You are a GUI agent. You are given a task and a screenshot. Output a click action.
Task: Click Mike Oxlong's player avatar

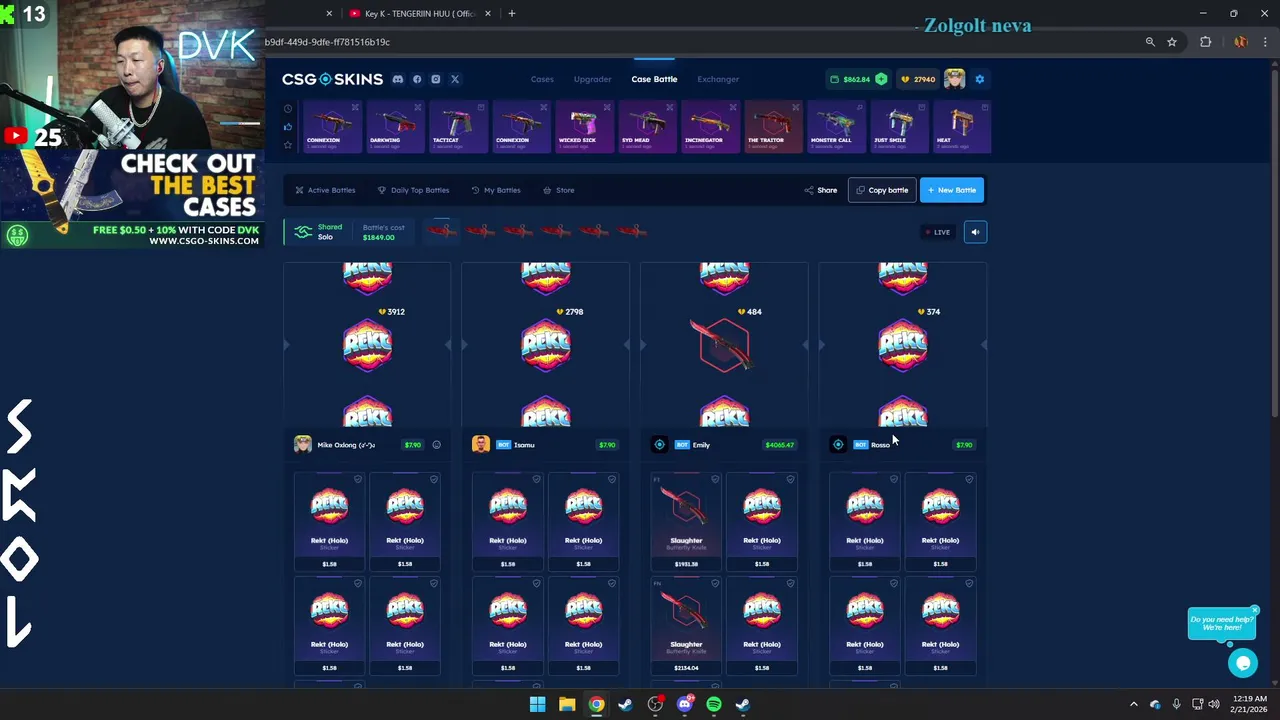pos(302,445)
